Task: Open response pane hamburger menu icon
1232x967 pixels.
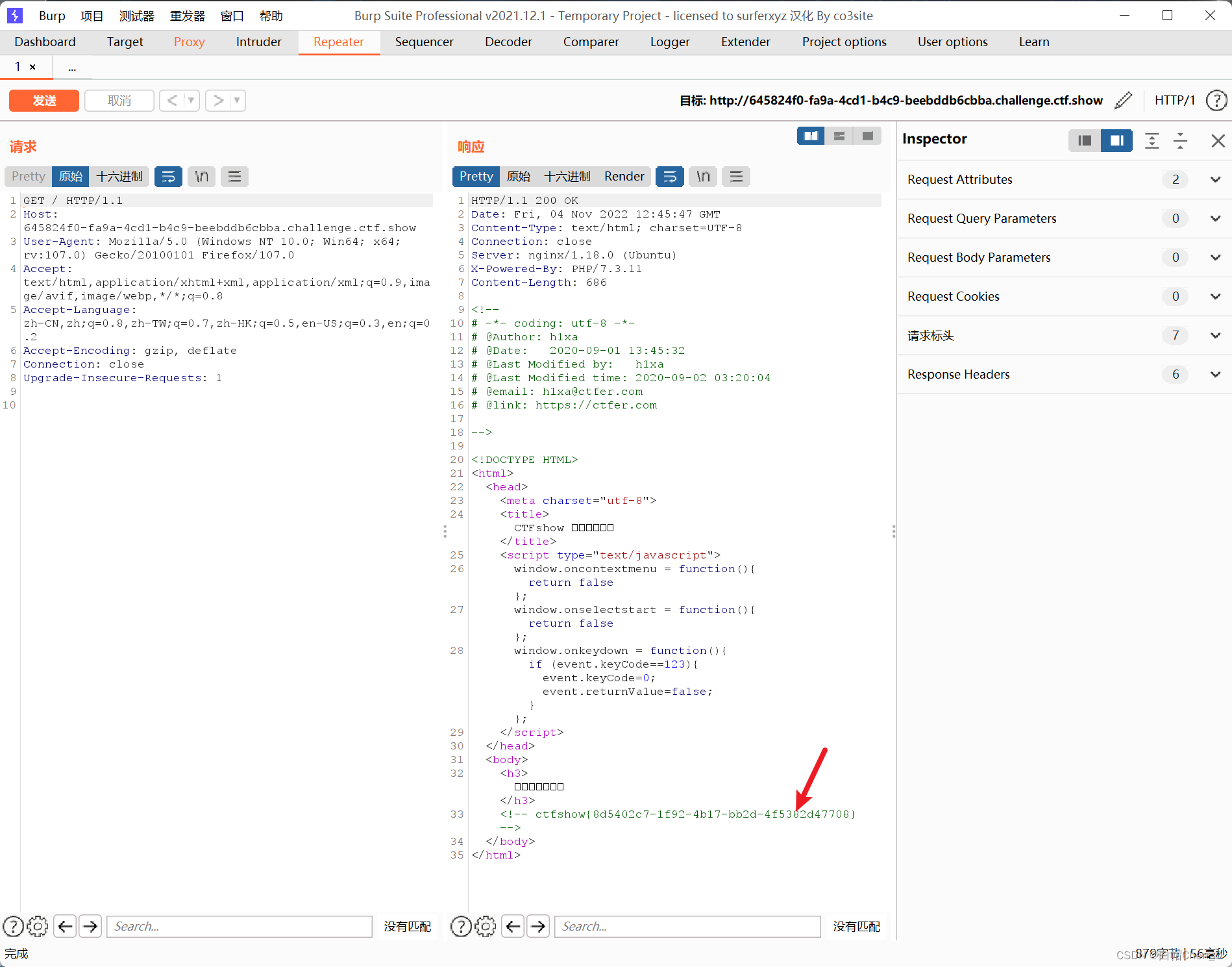Action: (736, 176)
